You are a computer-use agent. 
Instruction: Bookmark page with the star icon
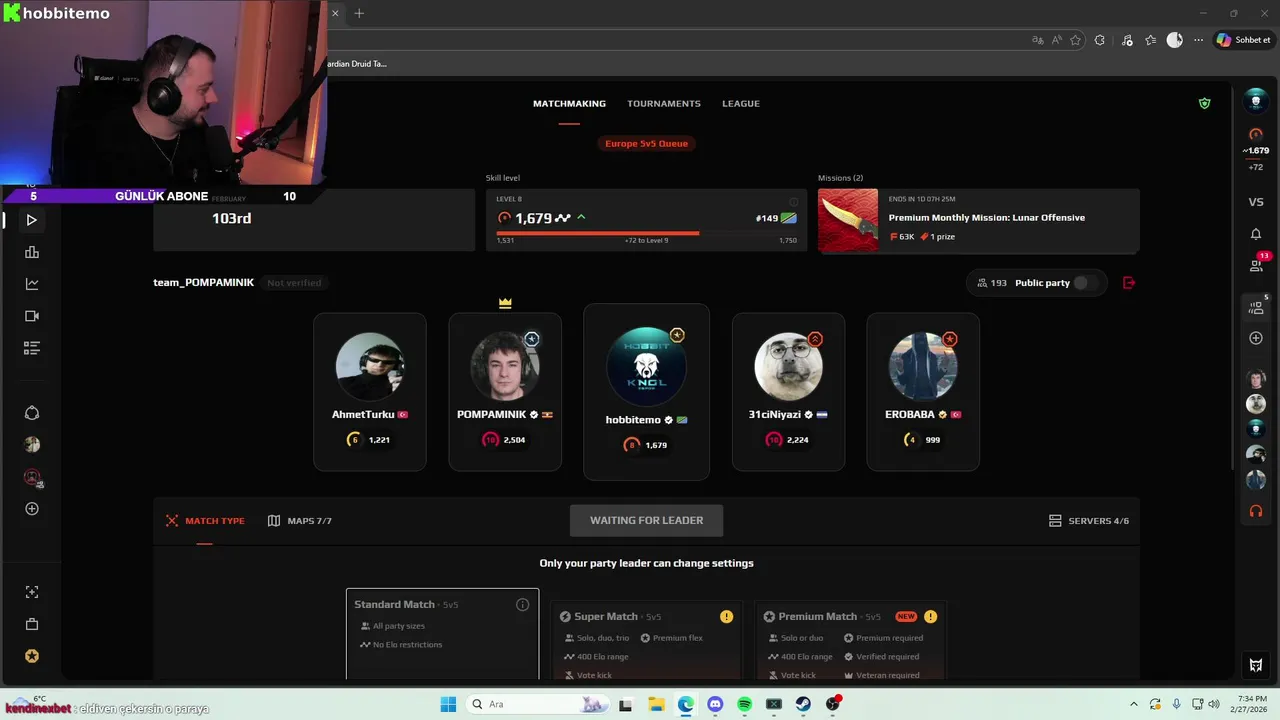1076,40
